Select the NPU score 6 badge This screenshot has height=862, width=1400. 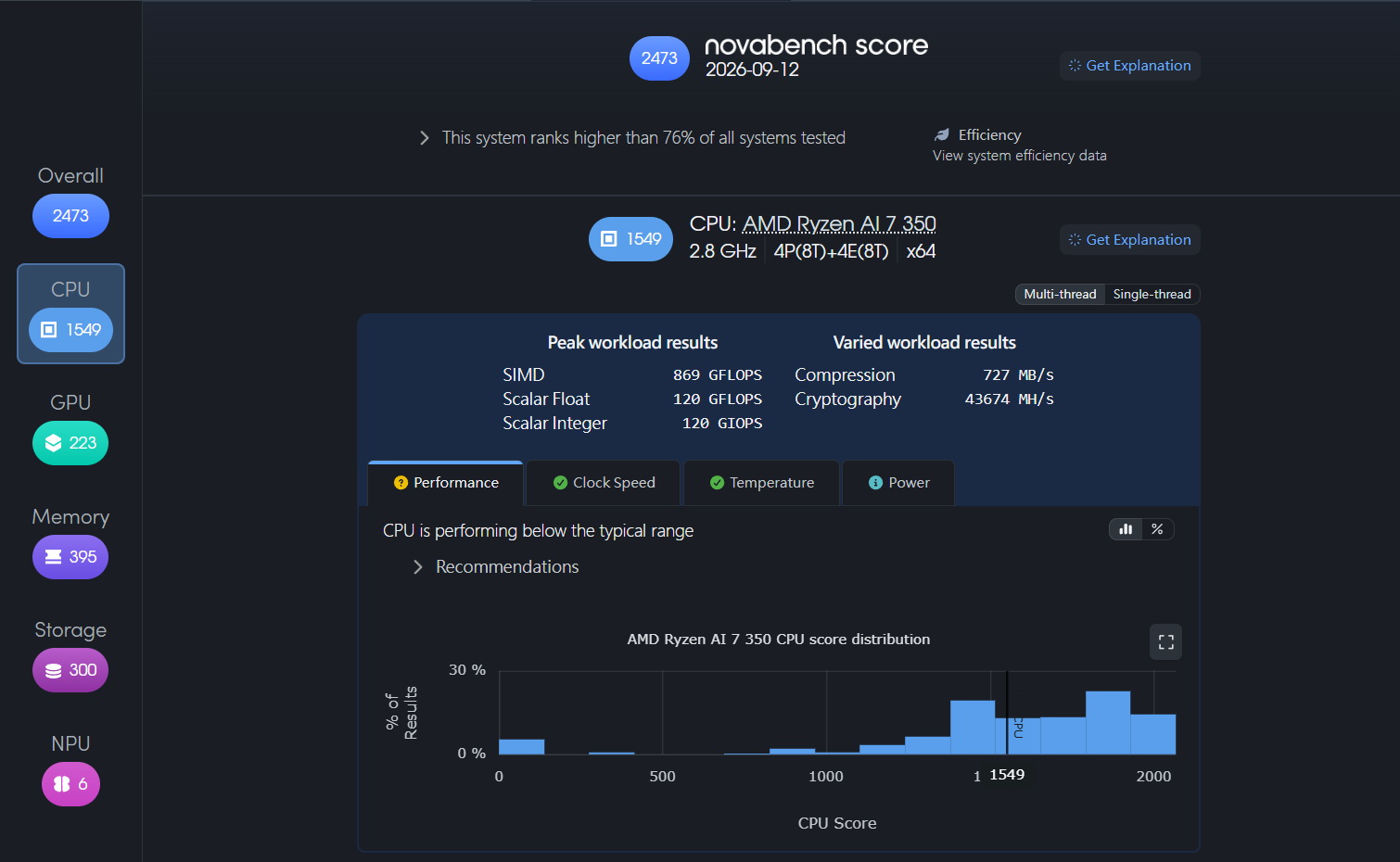pos(70,784)
